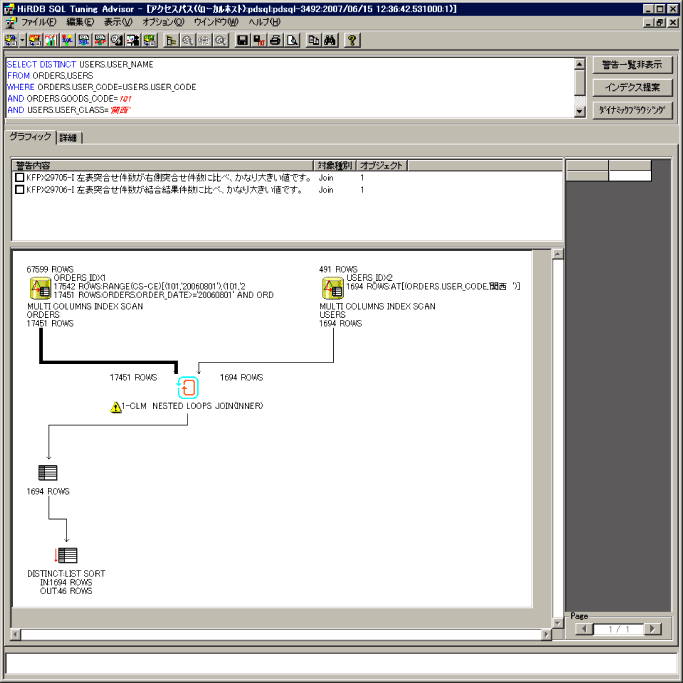Open the small dropdown arrow beside the first toolbar icon
This screenshot has height=683, width=683.
(22, 41)
